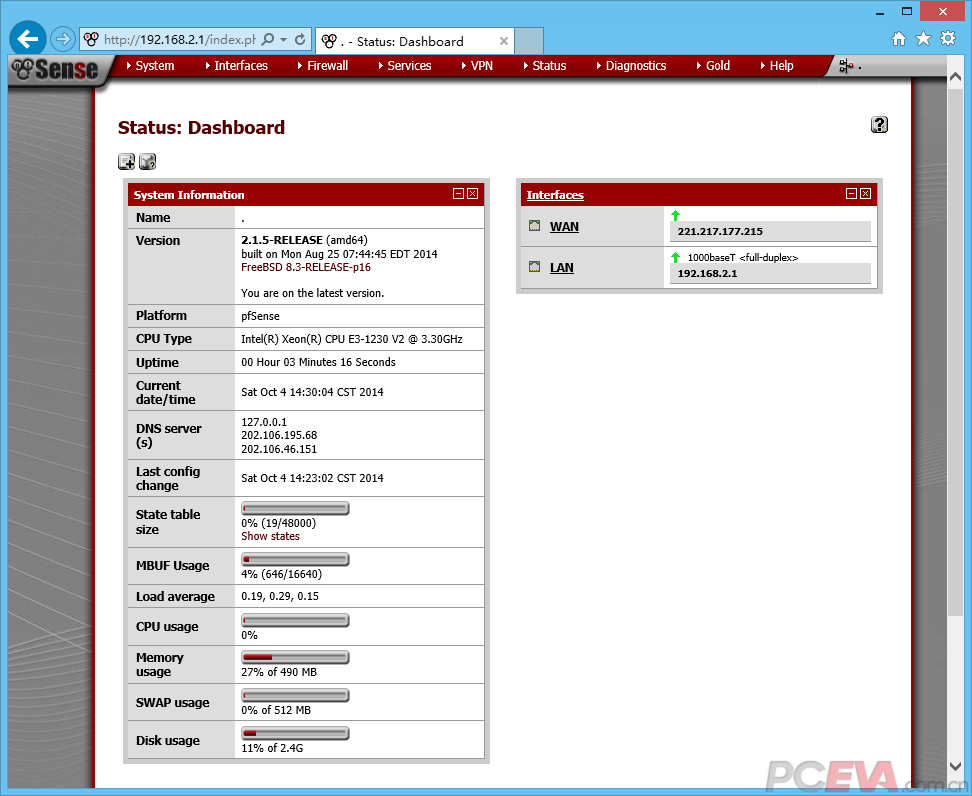Click the LAN interface icon
Screen dimensions: 972x796
pos(534,267)
